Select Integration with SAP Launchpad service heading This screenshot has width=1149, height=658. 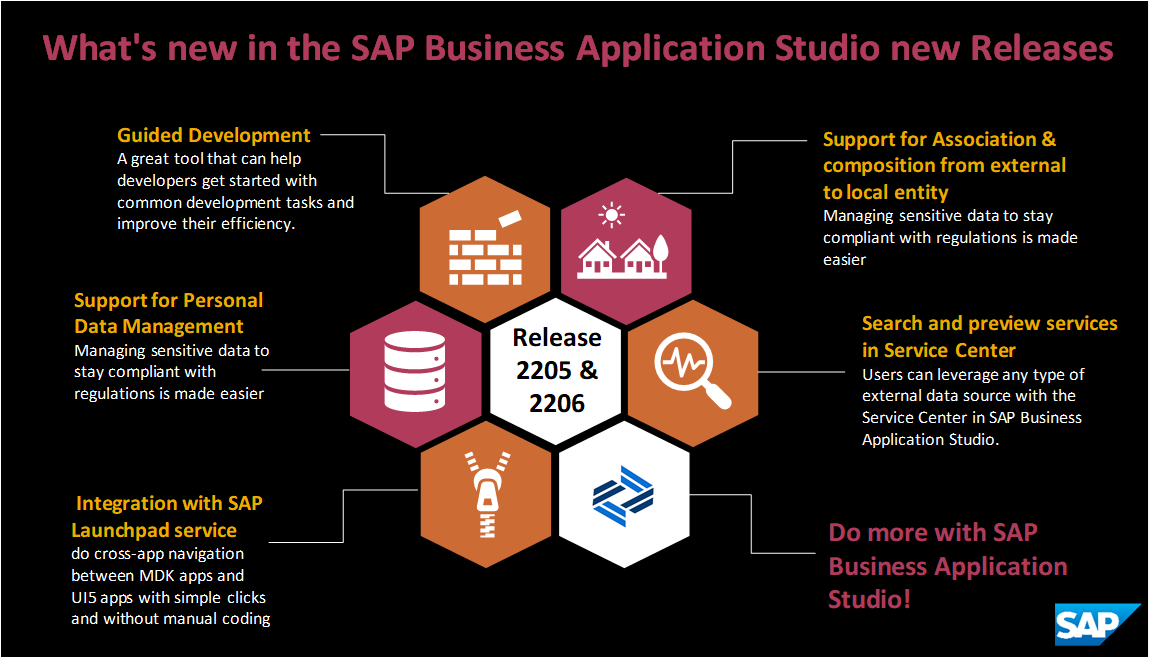coord(167,517)
